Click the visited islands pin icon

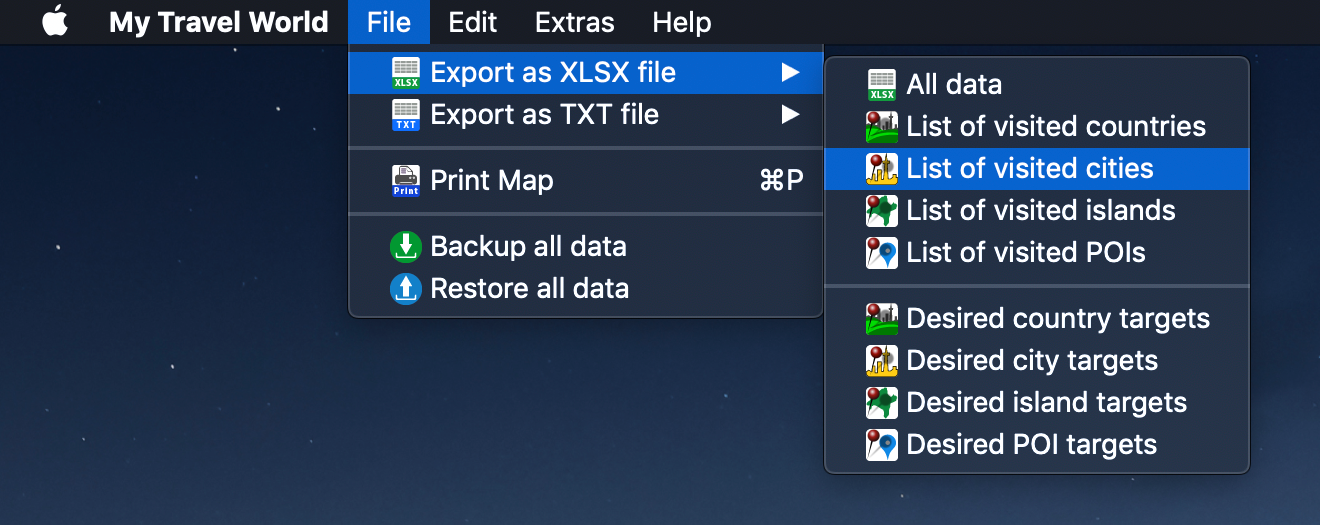point(882,211)
